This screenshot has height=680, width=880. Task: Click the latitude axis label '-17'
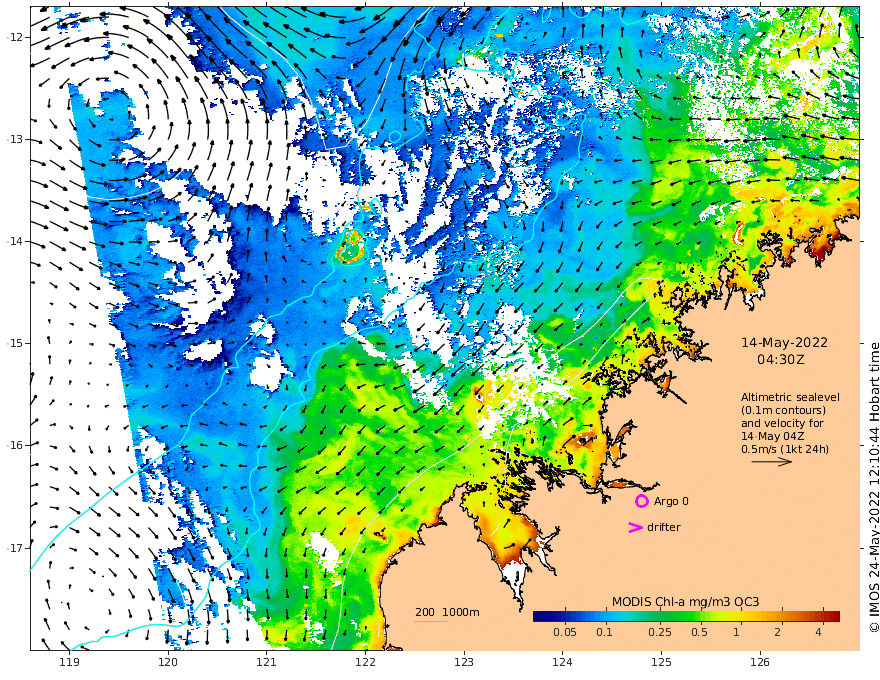pyautogui.click(x=15, y=548)
